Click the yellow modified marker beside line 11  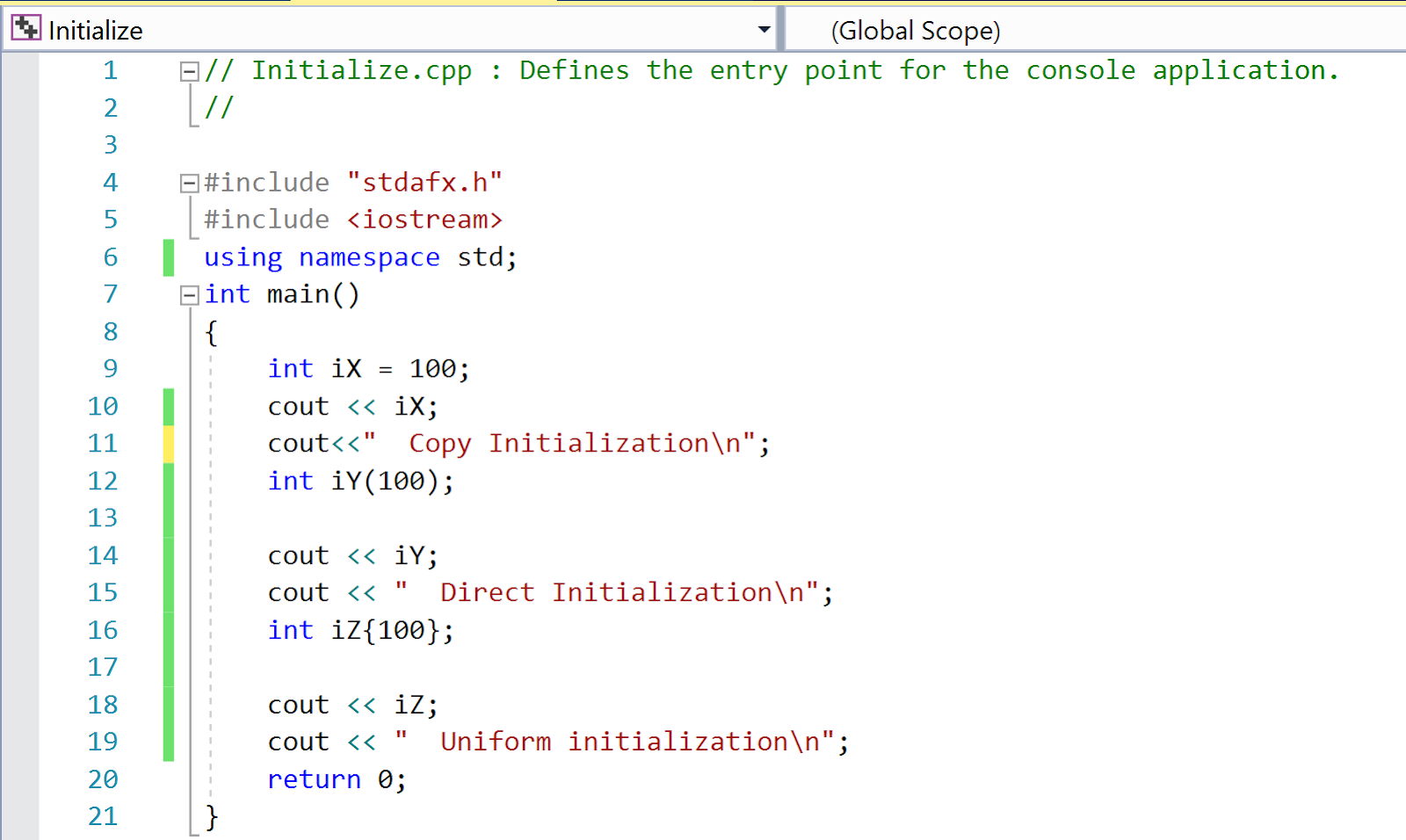click(167, 443)
